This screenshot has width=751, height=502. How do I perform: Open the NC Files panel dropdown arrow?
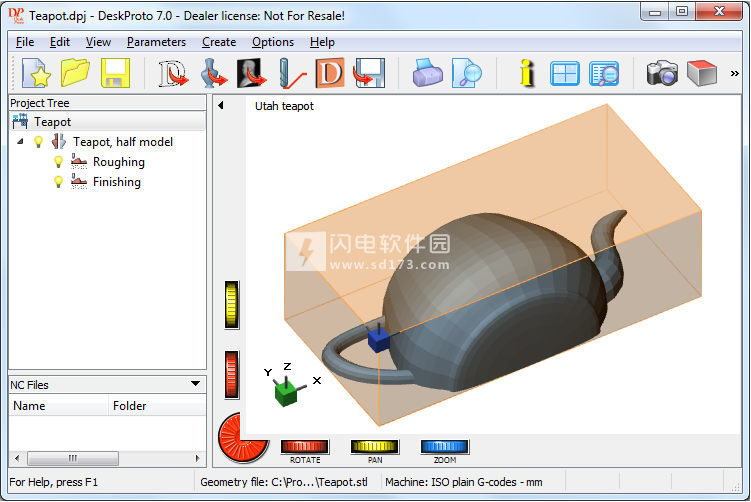point(195,384)
